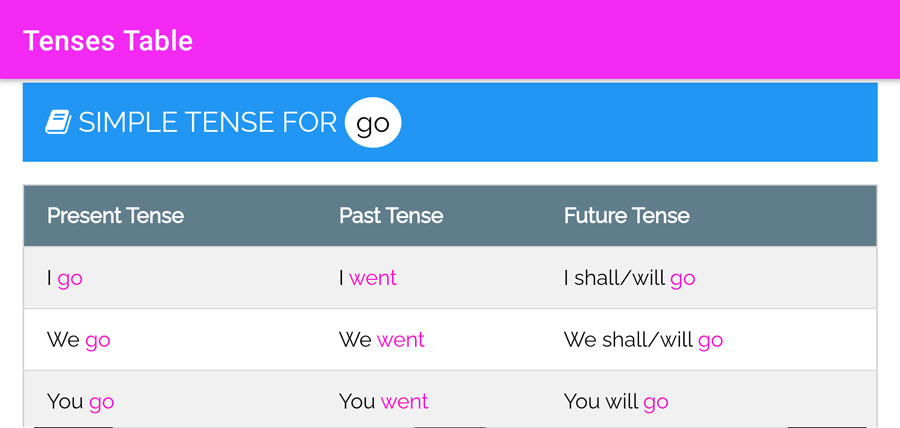Click the 'I went' past tense cell
Screen dimensions: 900x428
(368, 278)
